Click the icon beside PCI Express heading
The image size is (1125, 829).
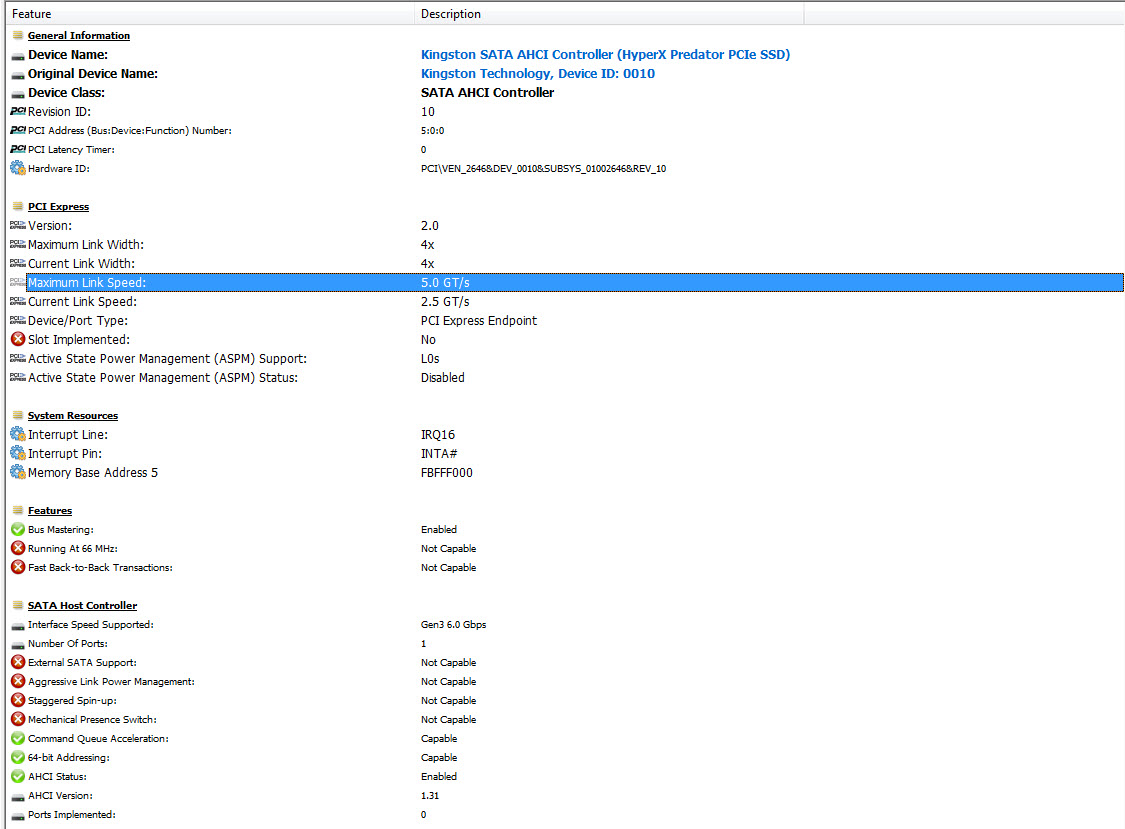click(18, 206)
